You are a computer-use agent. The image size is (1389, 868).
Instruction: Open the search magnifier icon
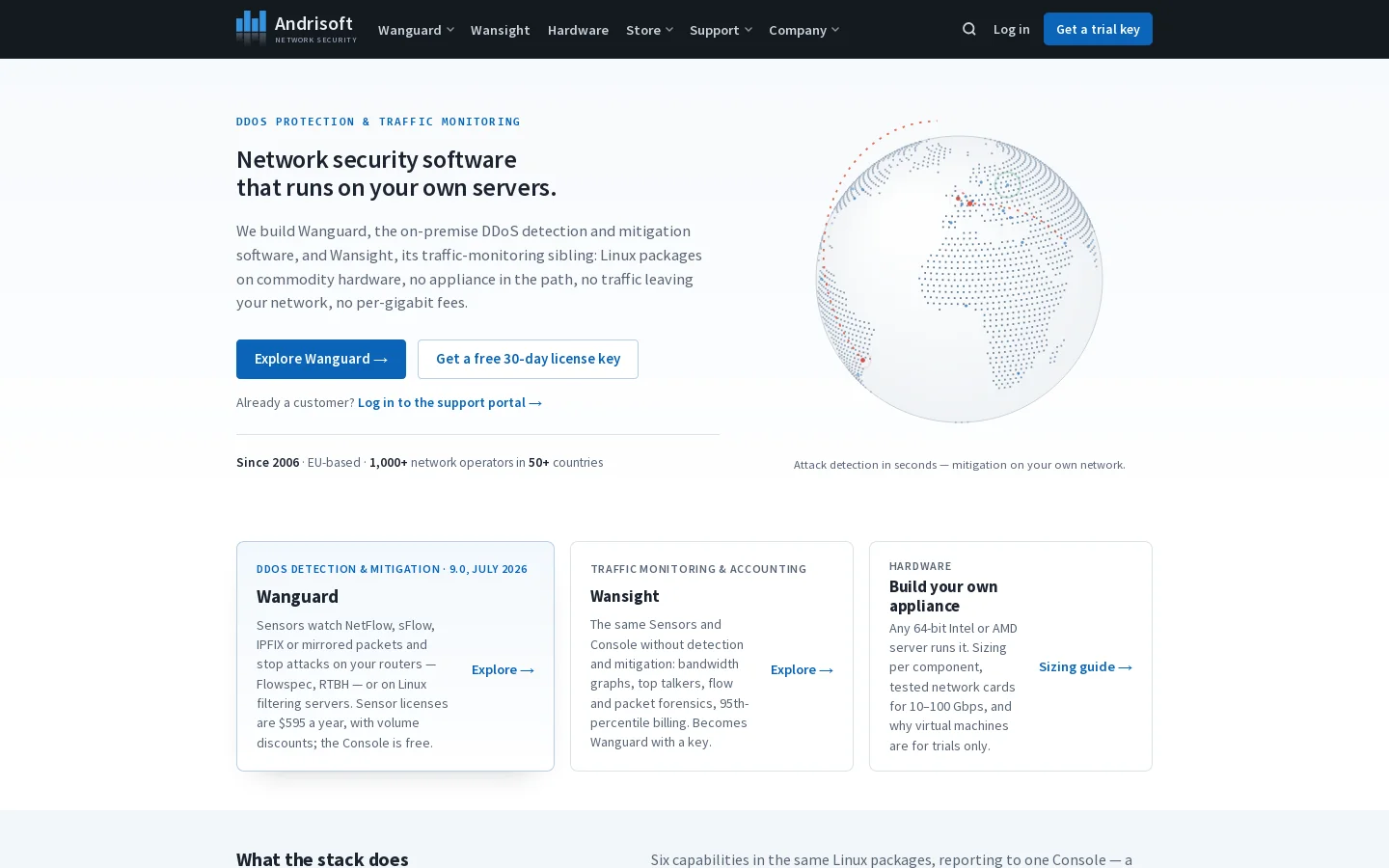(x=969, y=29)
